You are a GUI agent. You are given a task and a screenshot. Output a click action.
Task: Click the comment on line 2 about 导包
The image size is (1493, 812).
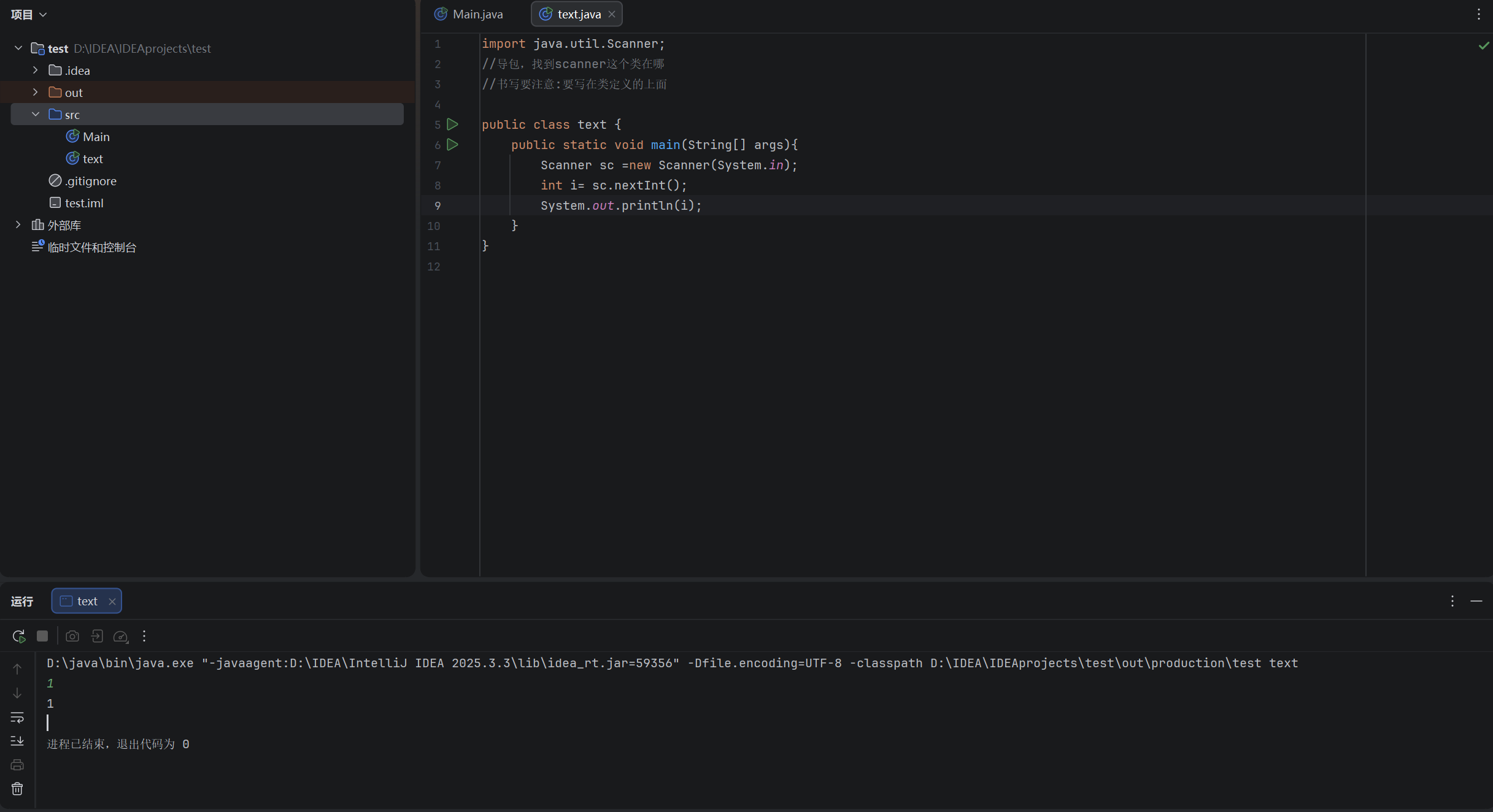pyautogui.click(x=573, y=64)
